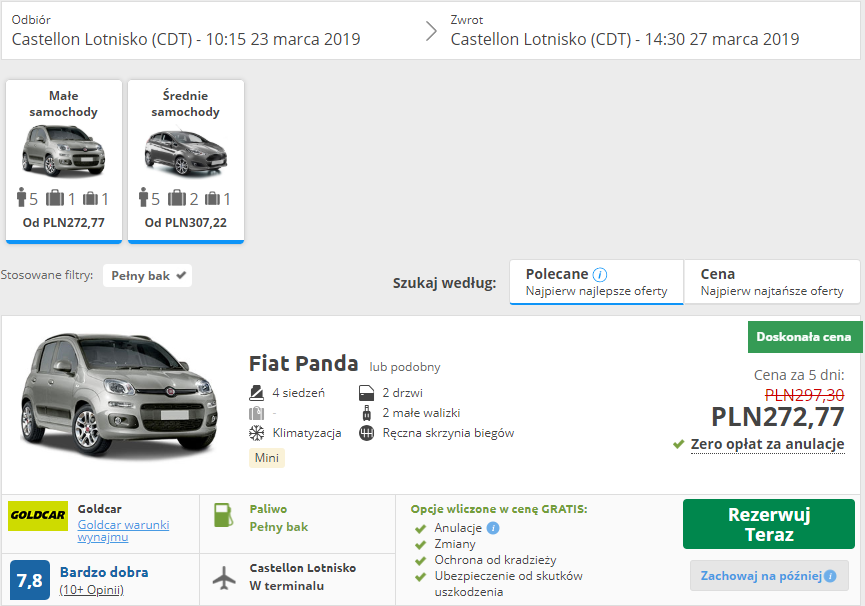Click the Goldcar supplier logo
This screenshot has width=865, height=606.
[38, 516]
